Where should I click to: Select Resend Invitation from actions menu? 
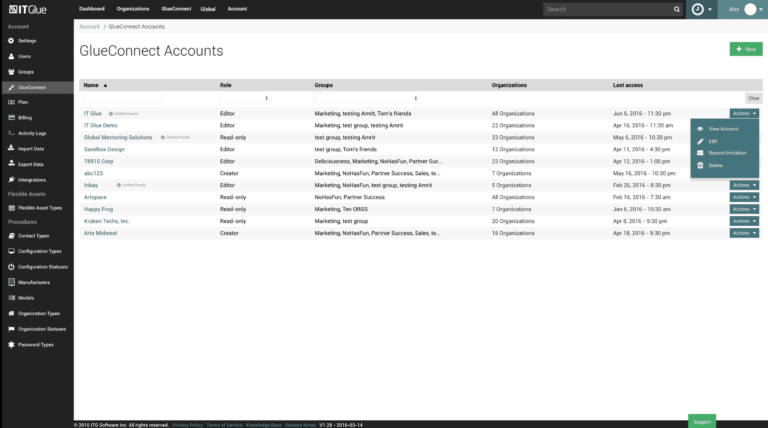[727, 153]
